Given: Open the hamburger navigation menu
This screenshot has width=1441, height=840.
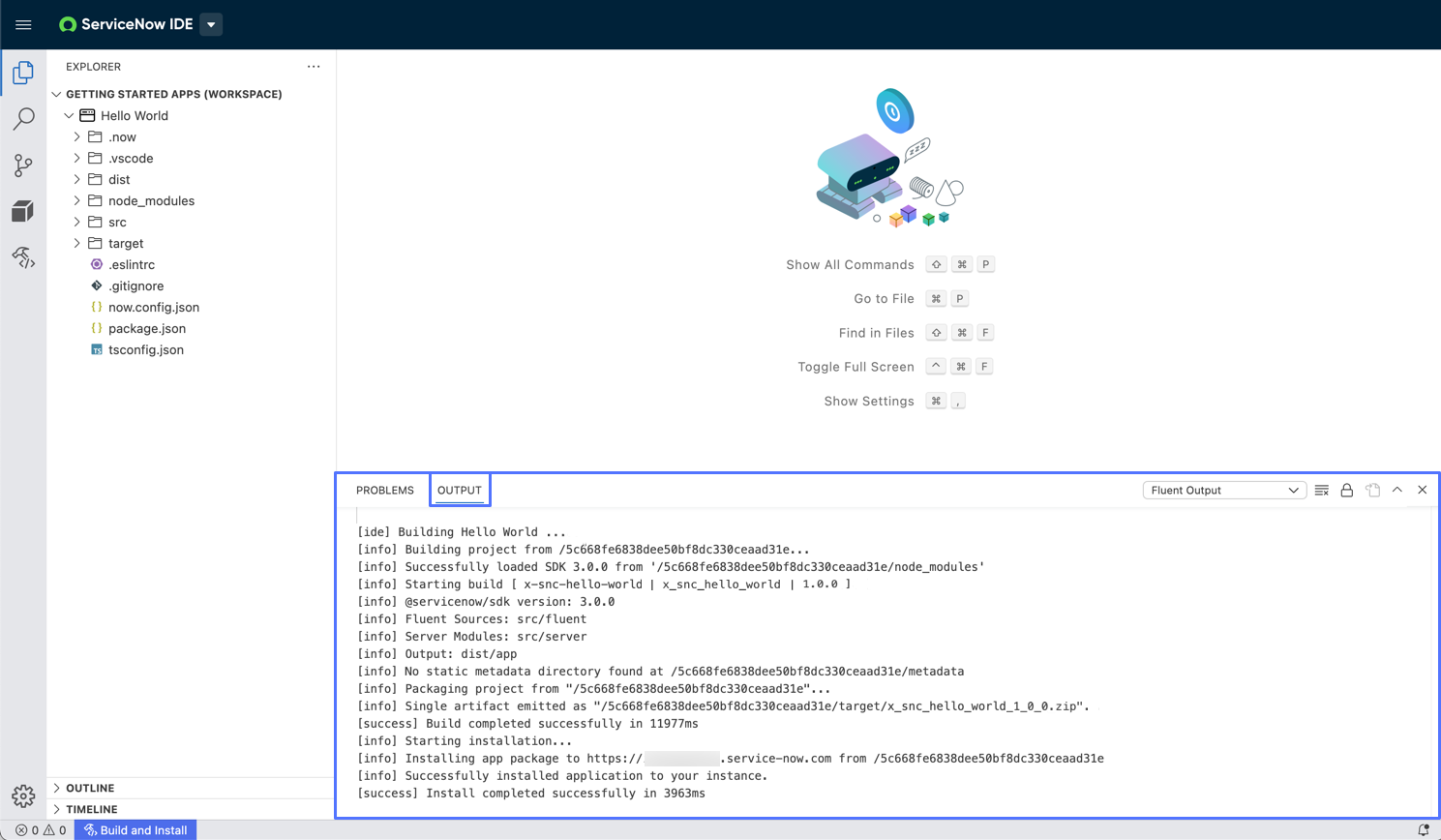Looking at the screenshot, I should pos(23,24).
